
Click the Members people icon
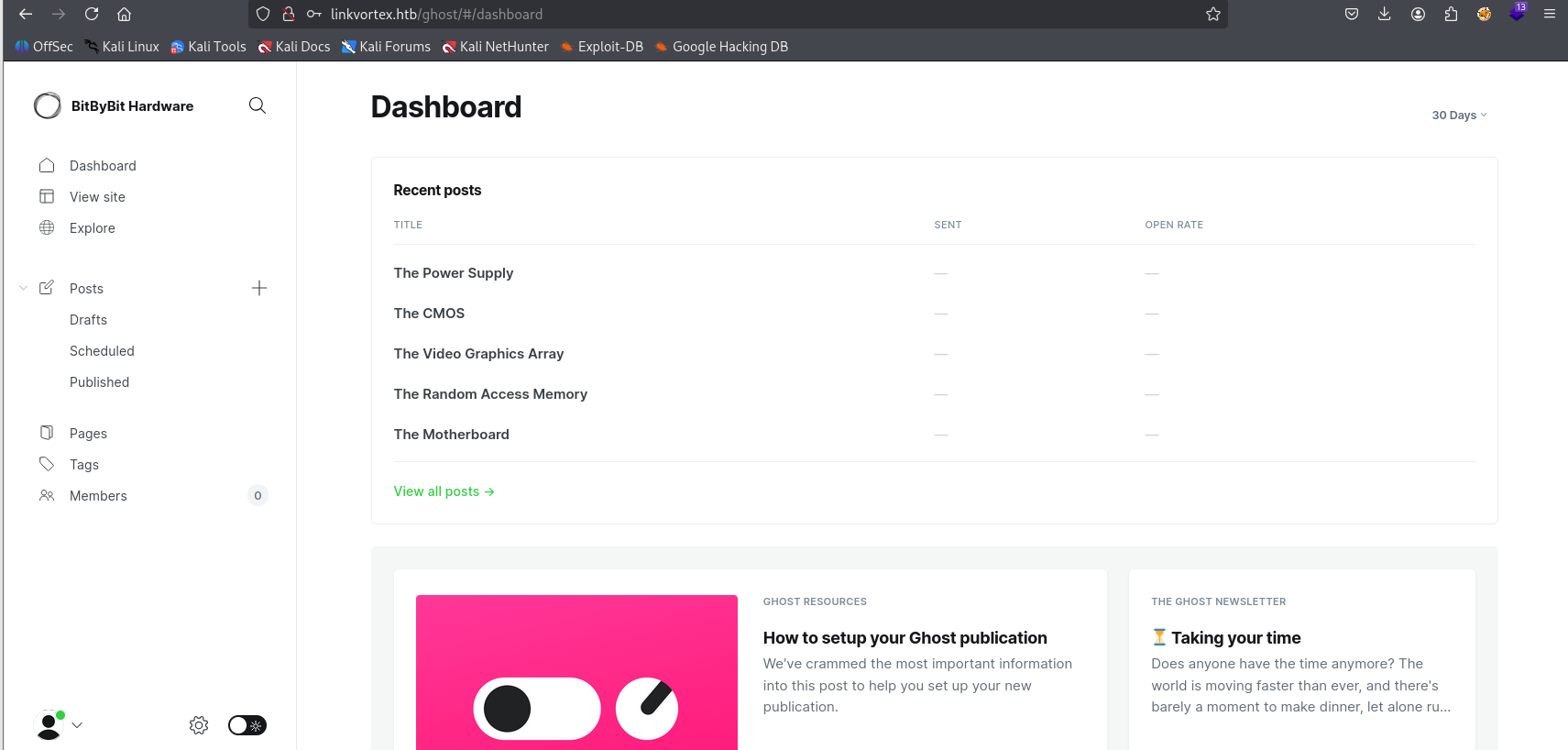[x=47, y=495]
